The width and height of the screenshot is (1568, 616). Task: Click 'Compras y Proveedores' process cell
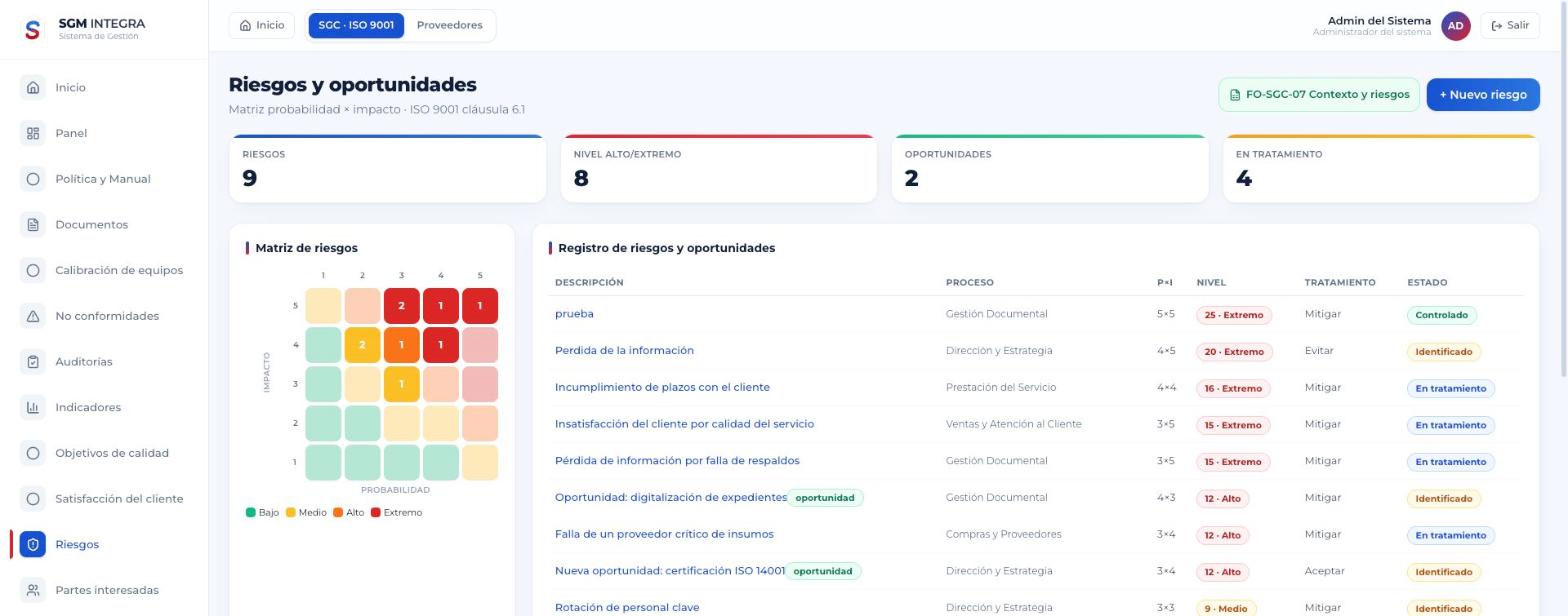pyautogui.click(x=1004, y=534)
